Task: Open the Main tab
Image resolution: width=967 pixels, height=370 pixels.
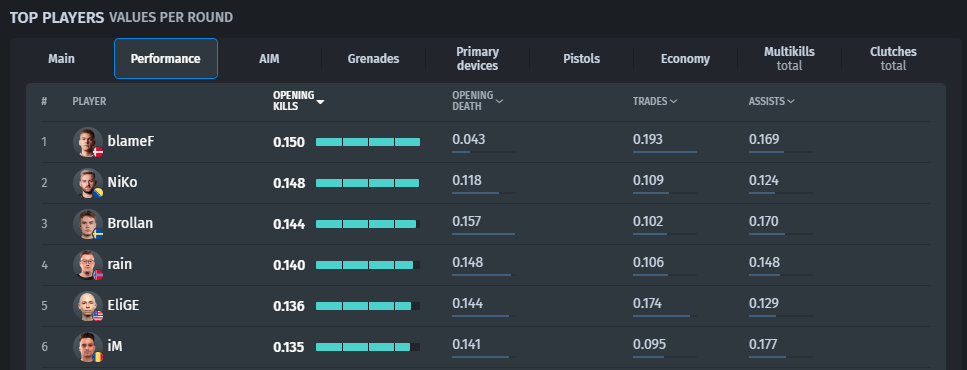Action: [62, 59]
